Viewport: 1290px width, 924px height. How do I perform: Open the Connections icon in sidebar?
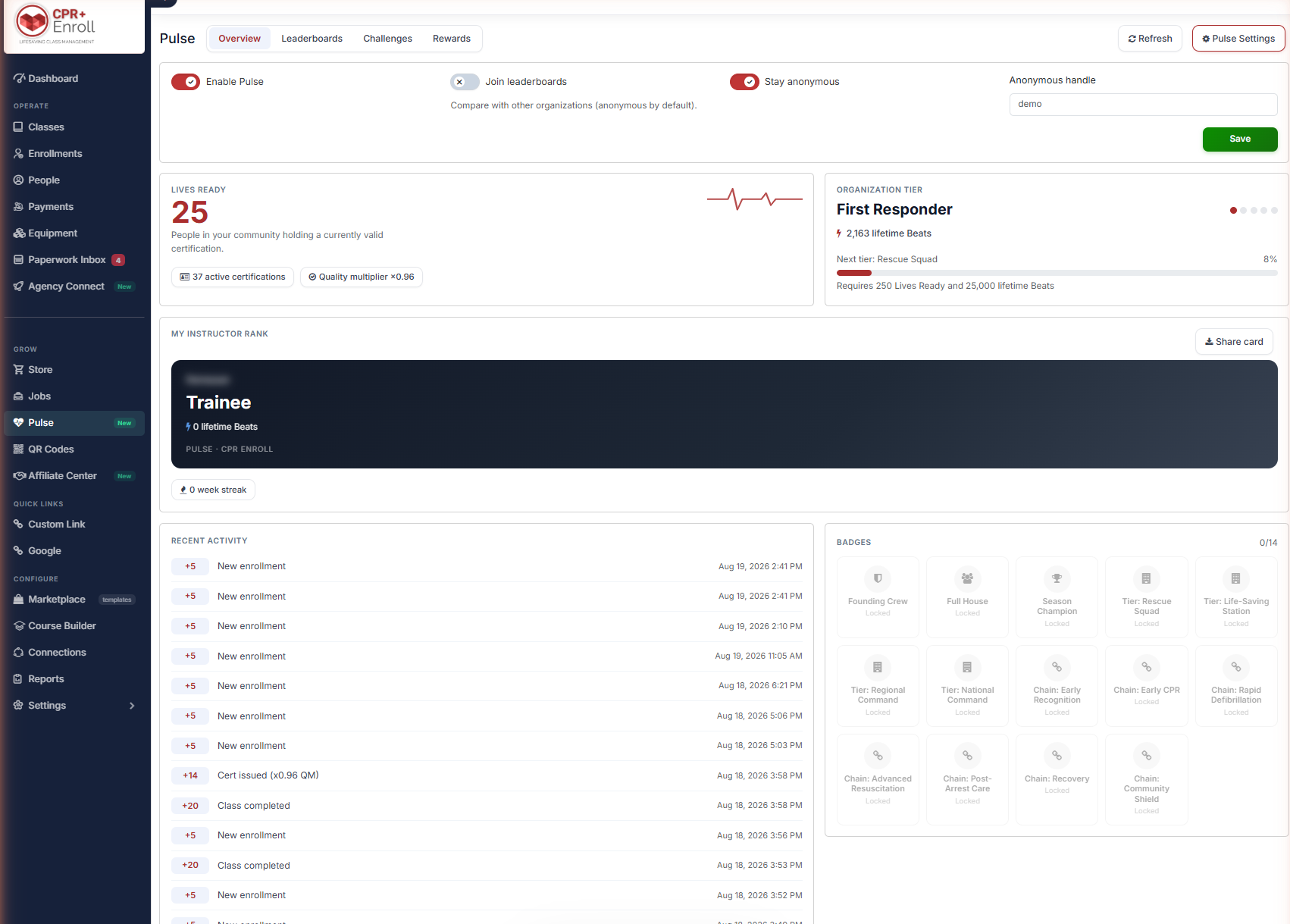(x=19, y=652)
